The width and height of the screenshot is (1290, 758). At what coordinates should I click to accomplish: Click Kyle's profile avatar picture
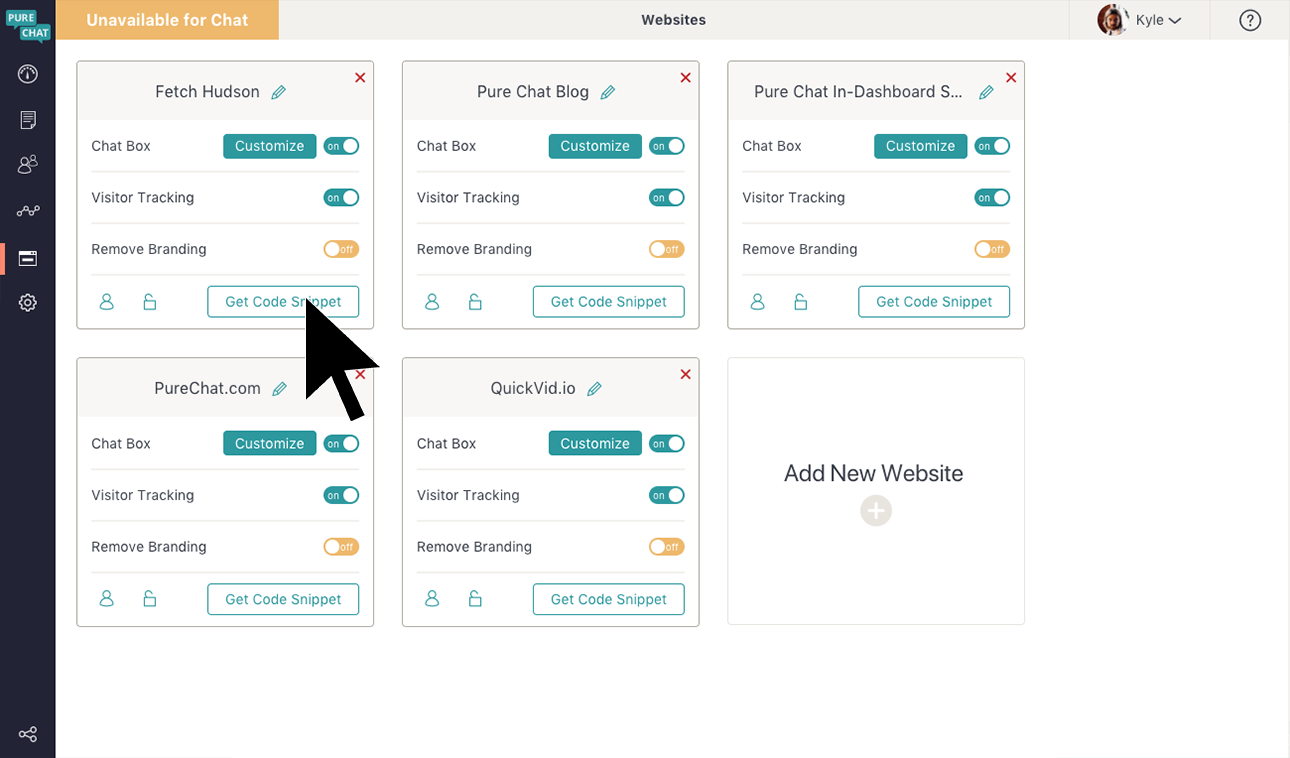click(1113, 20)
